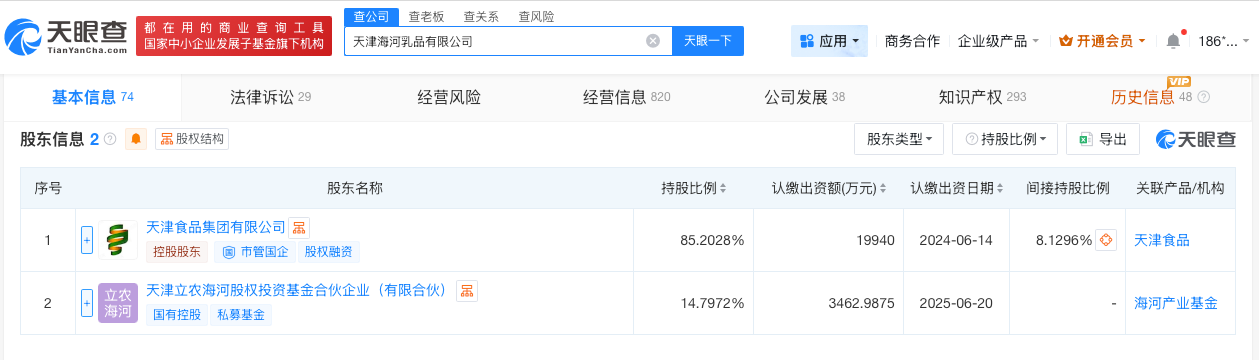Switch to 查风险 search tab

[536, 16]
